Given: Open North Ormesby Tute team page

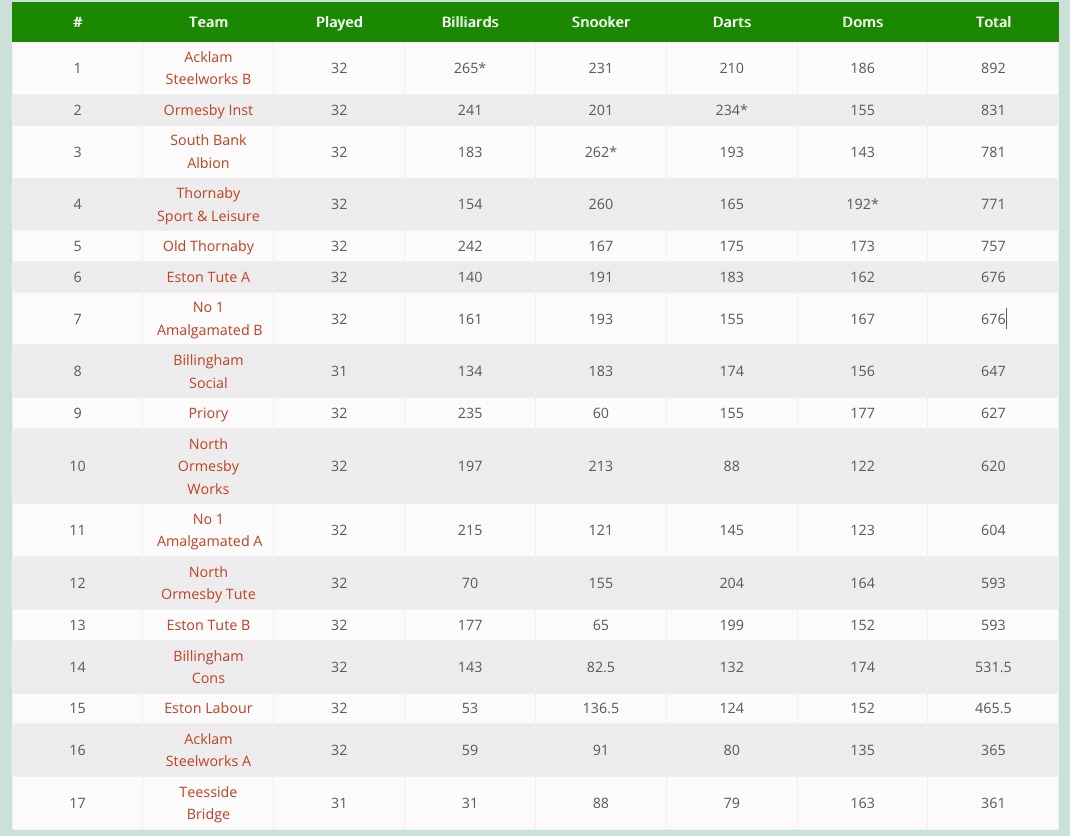Looking at the screenshot, I should pyautogui.click(x=208, y=583).
